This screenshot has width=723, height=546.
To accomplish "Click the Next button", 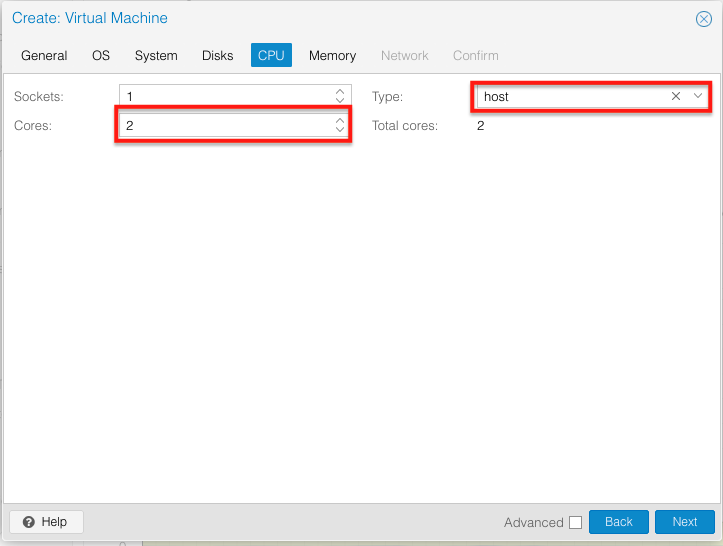I will click(684, 522).
